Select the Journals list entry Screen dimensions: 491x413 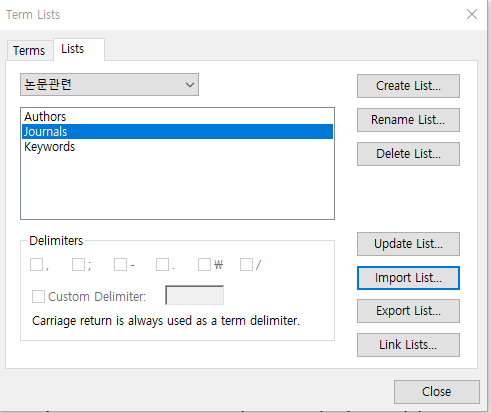(177, 132)
